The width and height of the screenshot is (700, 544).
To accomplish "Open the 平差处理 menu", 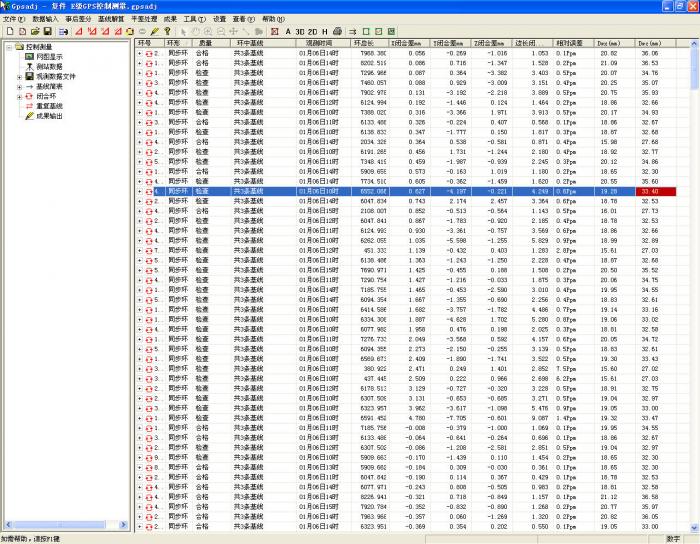I will point(144,19).
